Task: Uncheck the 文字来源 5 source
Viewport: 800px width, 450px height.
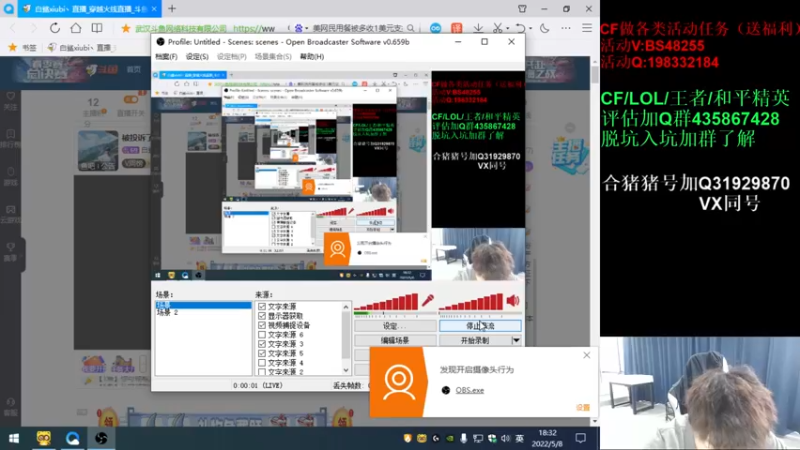Action: [262, 353]
